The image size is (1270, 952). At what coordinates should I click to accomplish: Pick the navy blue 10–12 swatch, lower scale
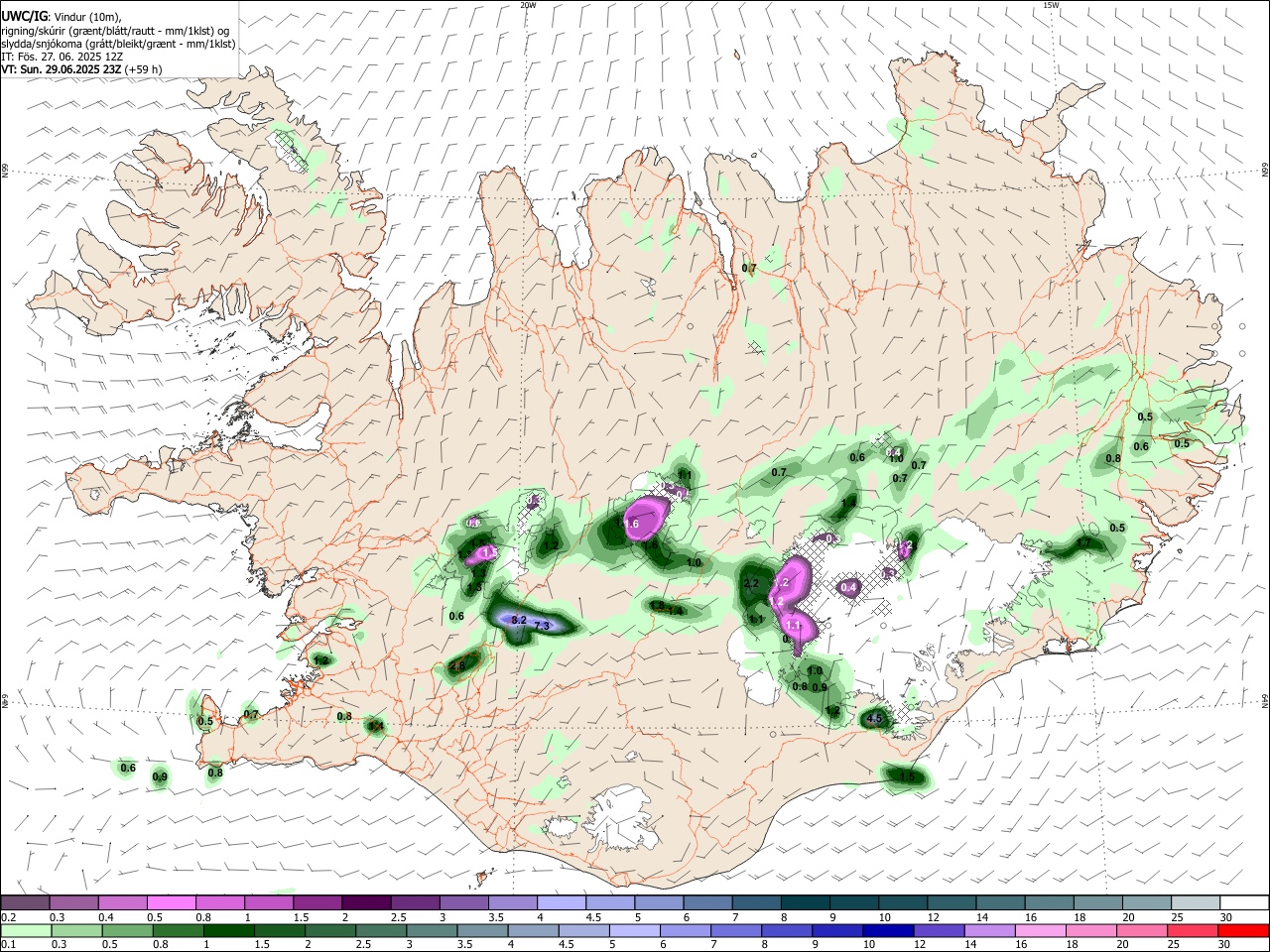point(888,931)
